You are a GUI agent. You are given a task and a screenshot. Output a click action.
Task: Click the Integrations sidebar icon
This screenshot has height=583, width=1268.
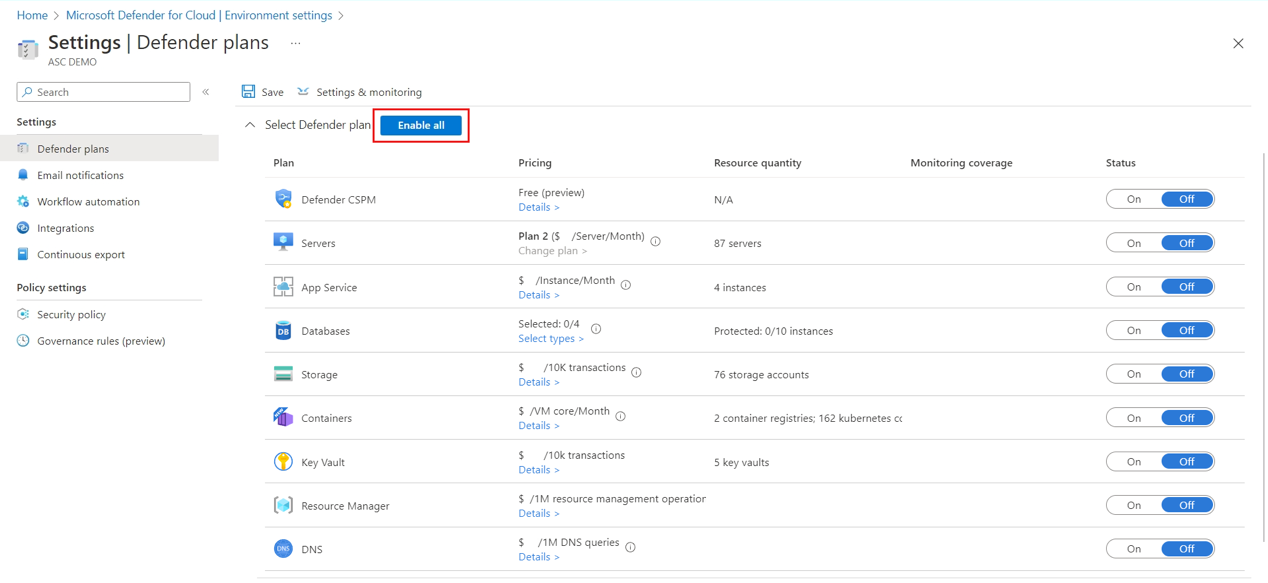tap(23, 228)
